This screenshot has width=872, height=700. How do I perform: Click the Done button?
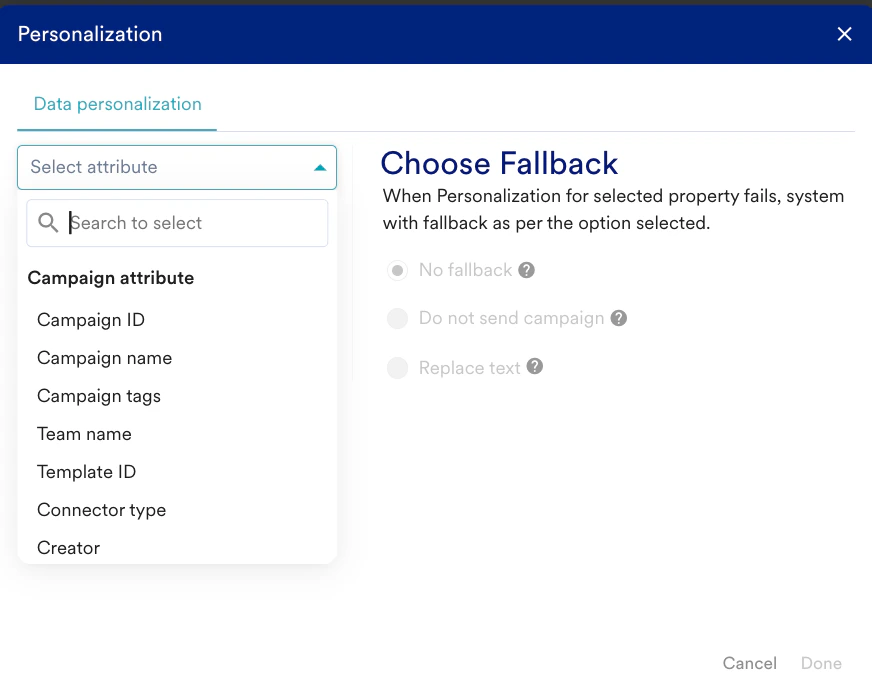coord(821,663)
